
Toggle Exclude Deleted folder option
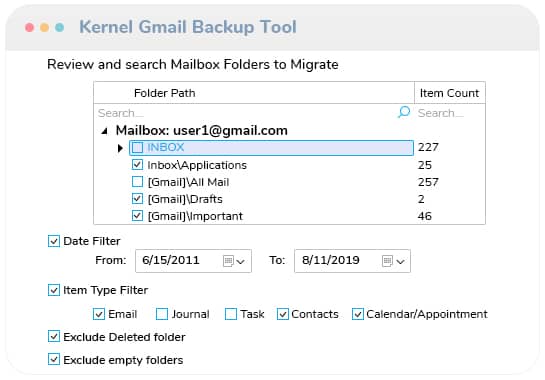(54, 337)
